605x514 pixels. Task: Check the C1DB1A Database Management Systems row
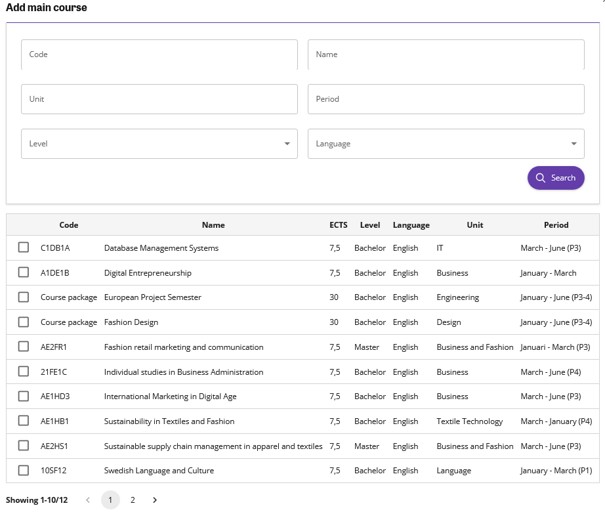[24, 247]
